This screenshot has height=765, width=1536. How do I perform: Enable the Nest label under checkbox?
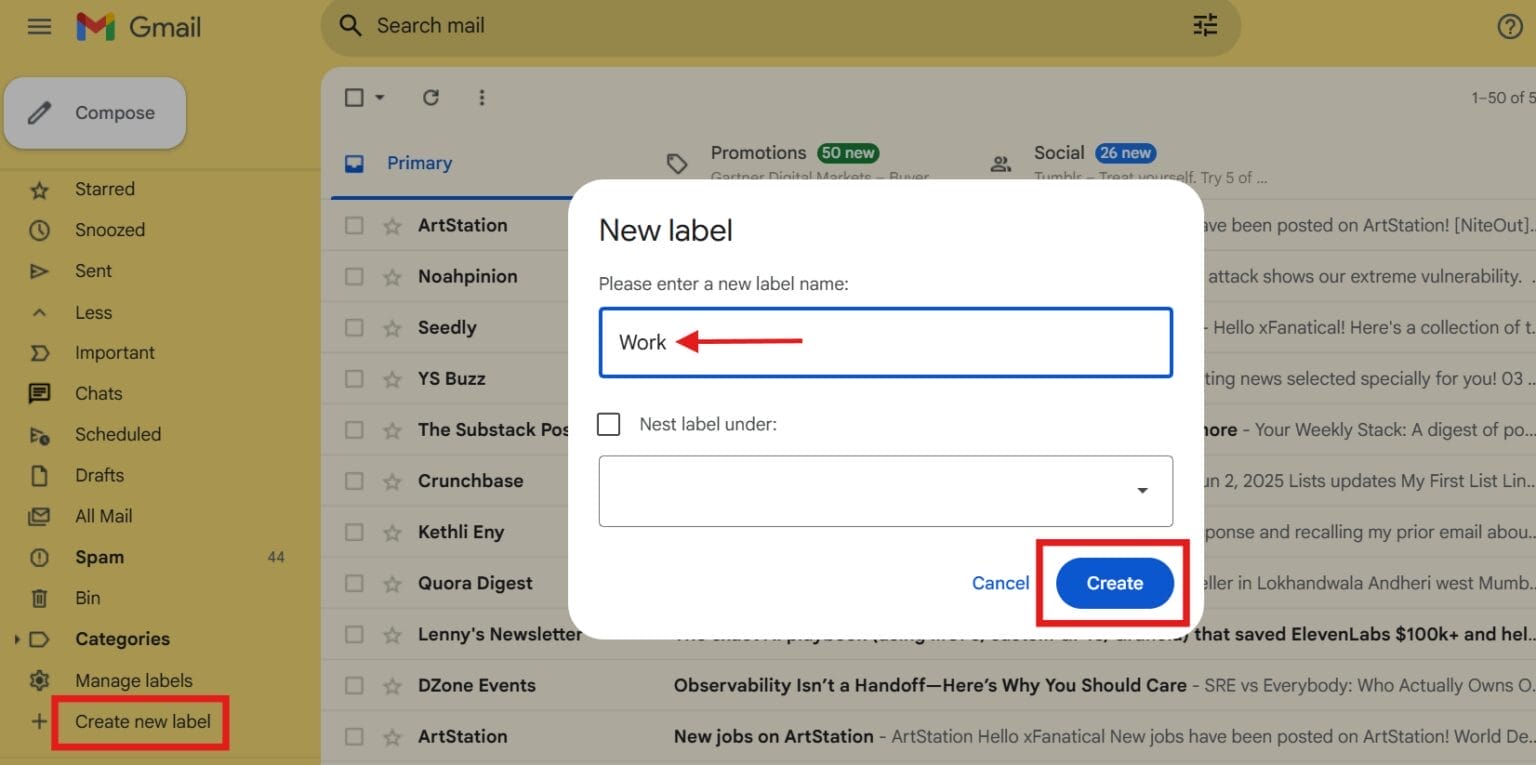click(x=608, y=423)
